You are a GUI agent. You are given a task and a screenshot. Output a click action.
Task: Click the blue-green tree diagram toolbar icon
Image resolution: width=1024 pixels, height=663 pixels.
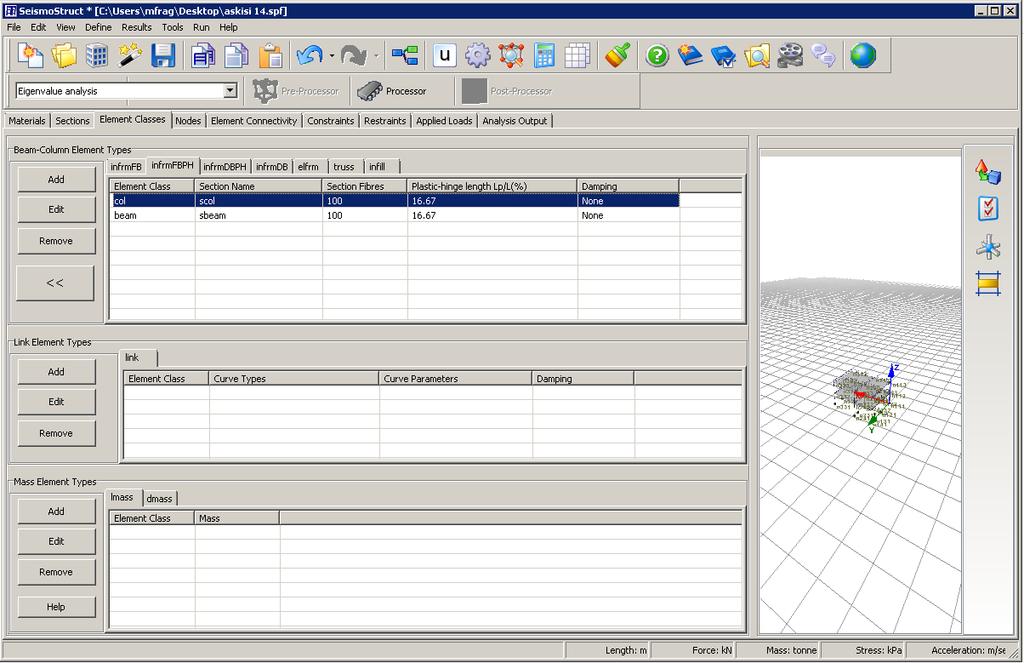pos(405,56)
